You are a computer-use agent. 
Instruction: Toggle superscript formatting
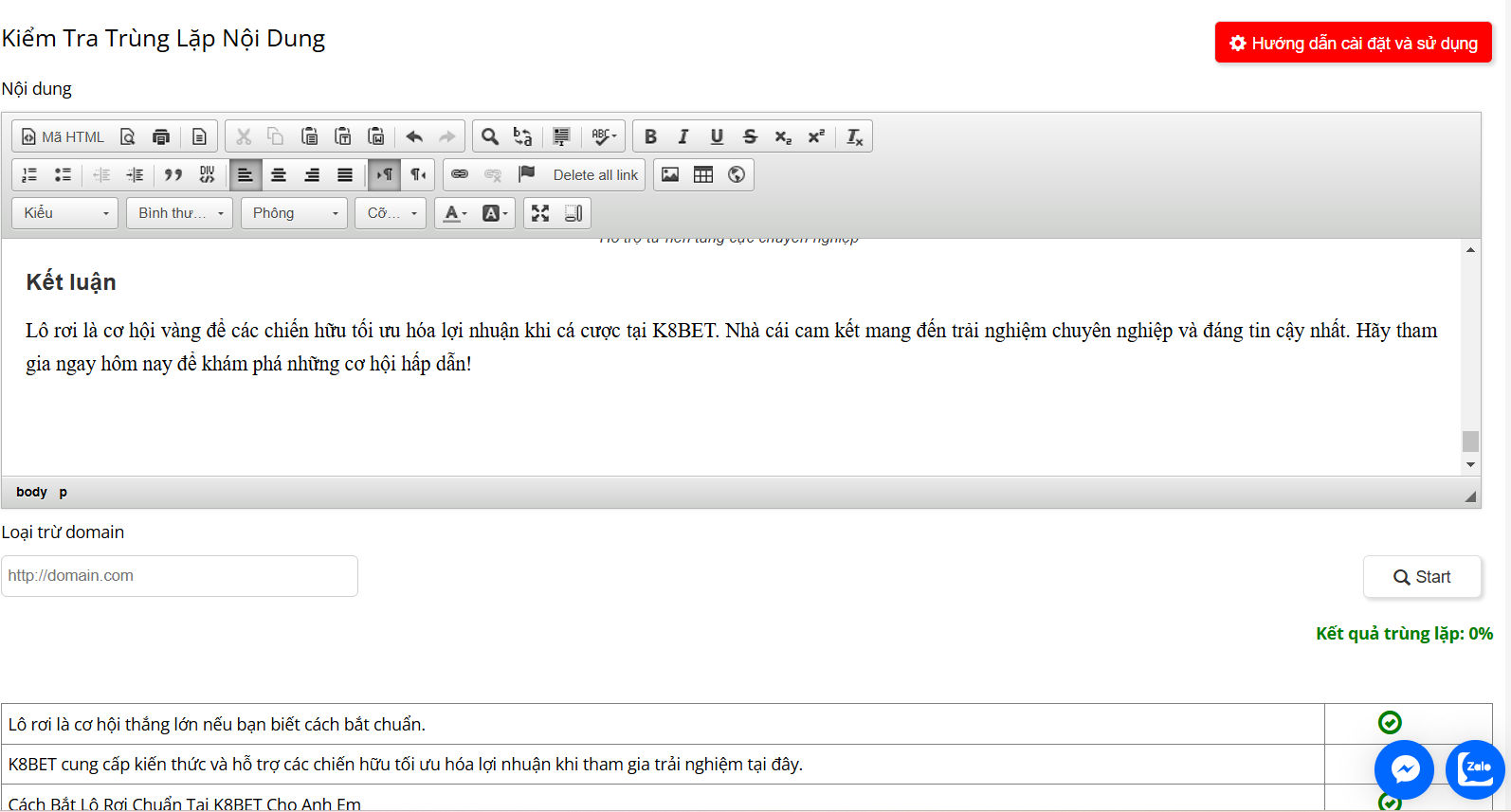[816, 136]
